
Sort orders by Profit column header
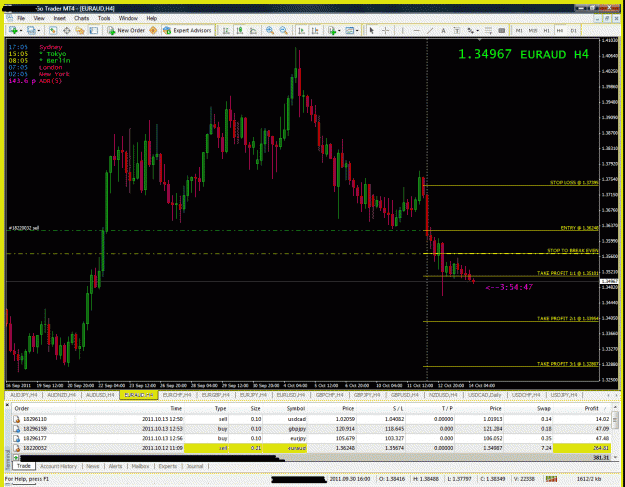tap(591, 408)
